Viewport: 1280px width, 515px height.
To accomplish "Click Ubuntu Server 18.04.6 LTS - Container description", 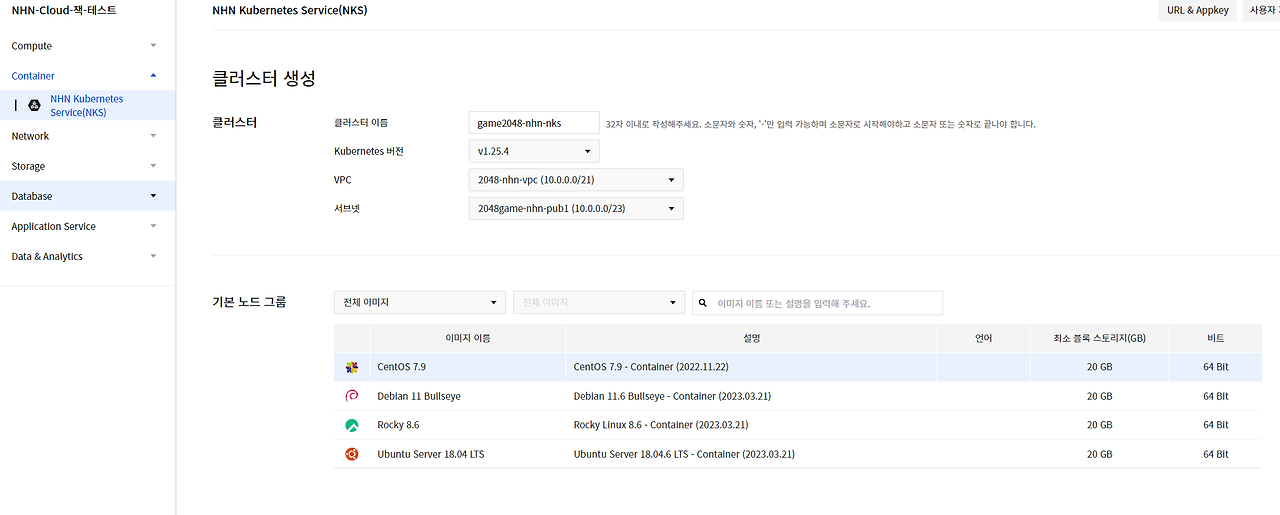I will [x=684, y=454].
